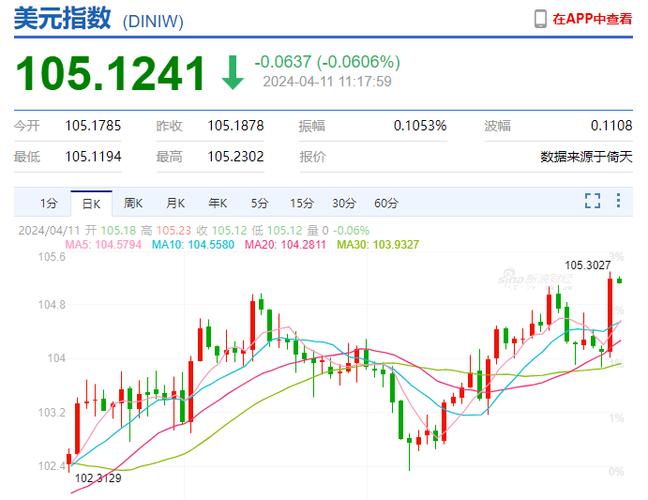
Task: Tap the phone icon beside 在APP中查看
Action: pos(541,19)
